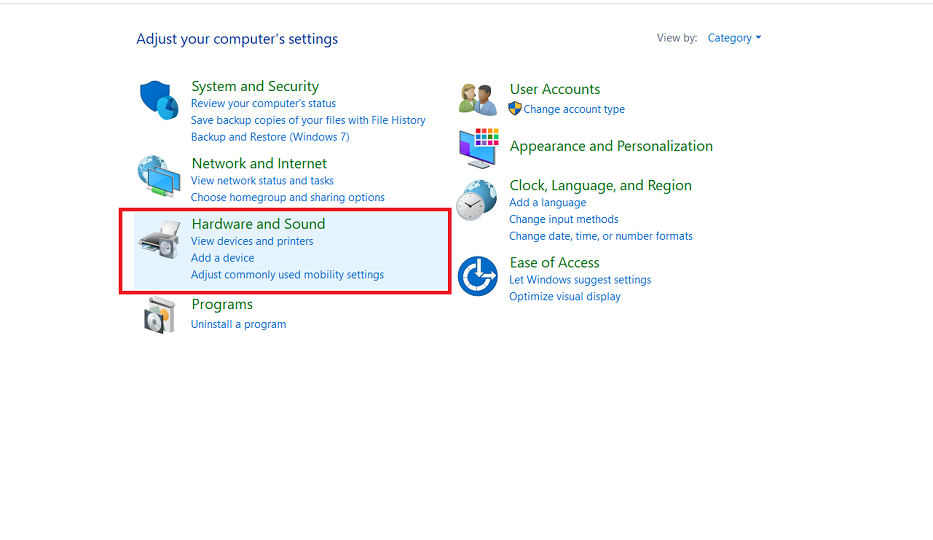This screenshot has height=540, width=933.
Task: Select Optimize visual display link
Action: click(x=565, y=297)
